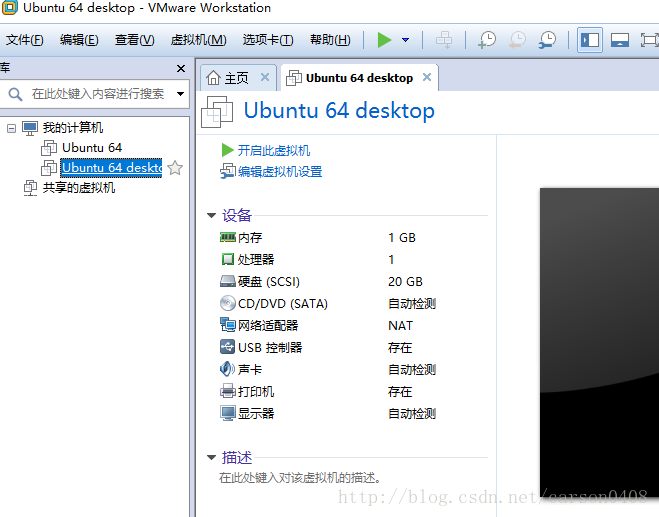
Task: Select the USB 控制器 device label
Action: tap(270, 348)
